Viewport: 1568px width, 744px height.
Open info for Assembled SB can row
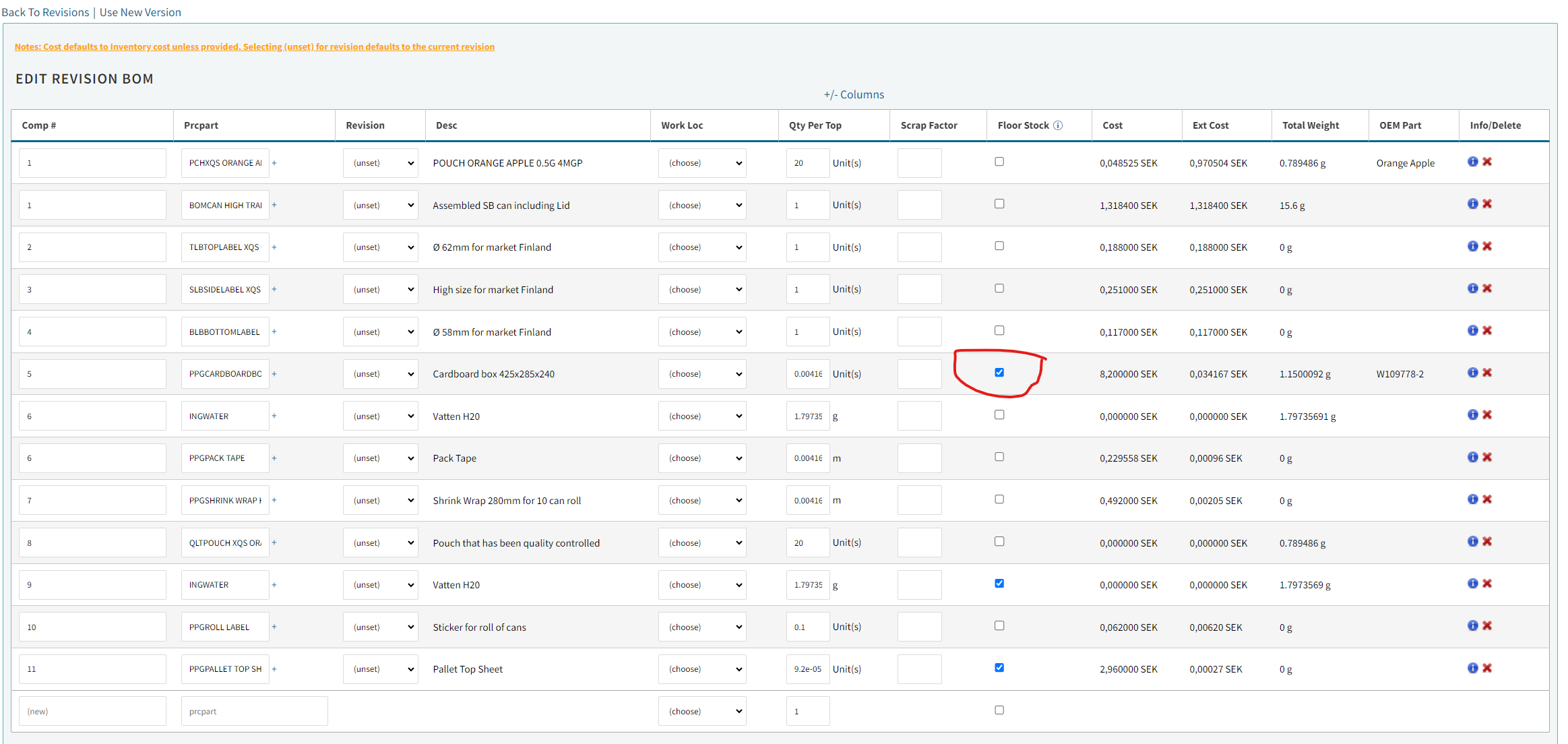point(1472,204)
